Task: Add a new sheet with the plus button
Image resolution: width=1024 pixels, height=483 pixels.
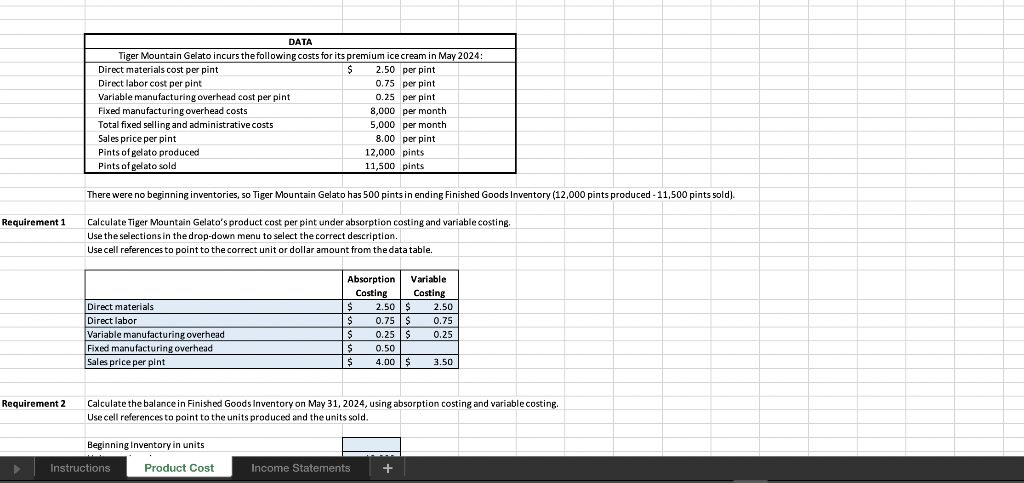Action: [x=387, y=468]
